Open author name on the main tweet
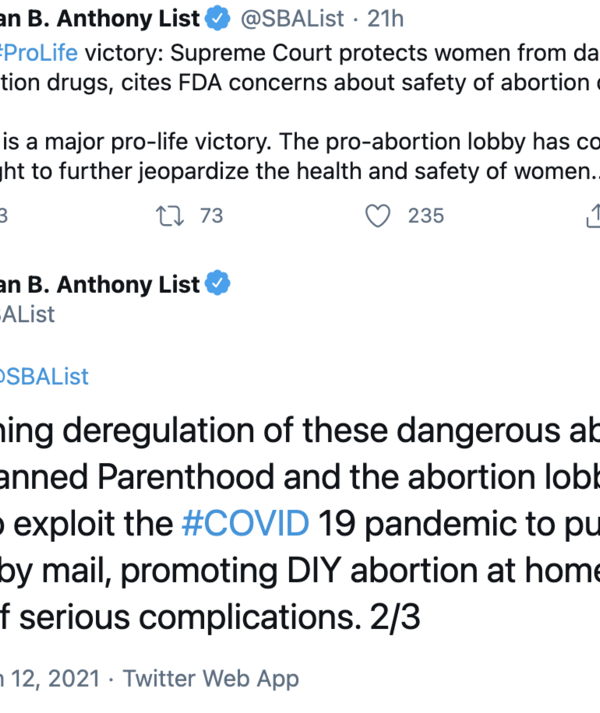Screen dimensions: 600x713 pos(100,285)
